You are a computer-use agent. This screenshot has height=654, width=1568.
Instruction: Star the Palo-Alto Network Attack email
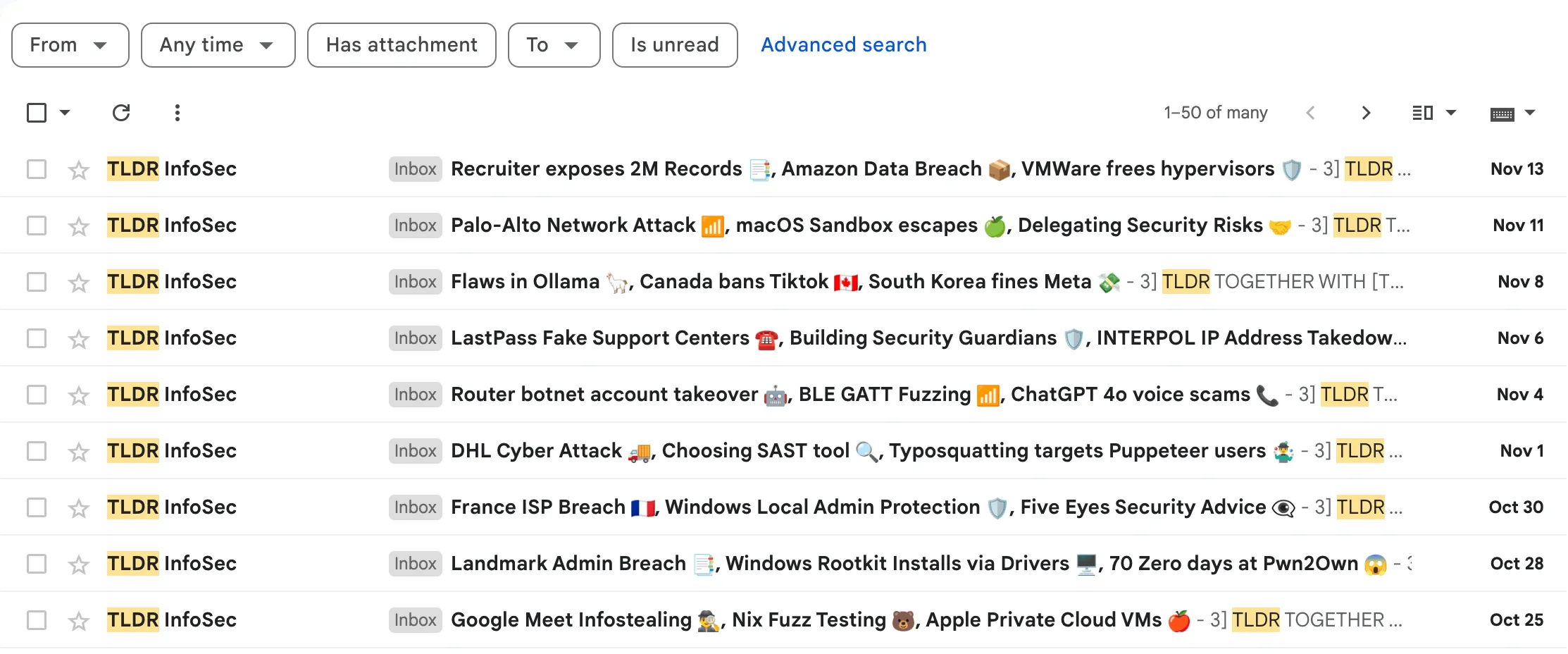click(79, 226)
